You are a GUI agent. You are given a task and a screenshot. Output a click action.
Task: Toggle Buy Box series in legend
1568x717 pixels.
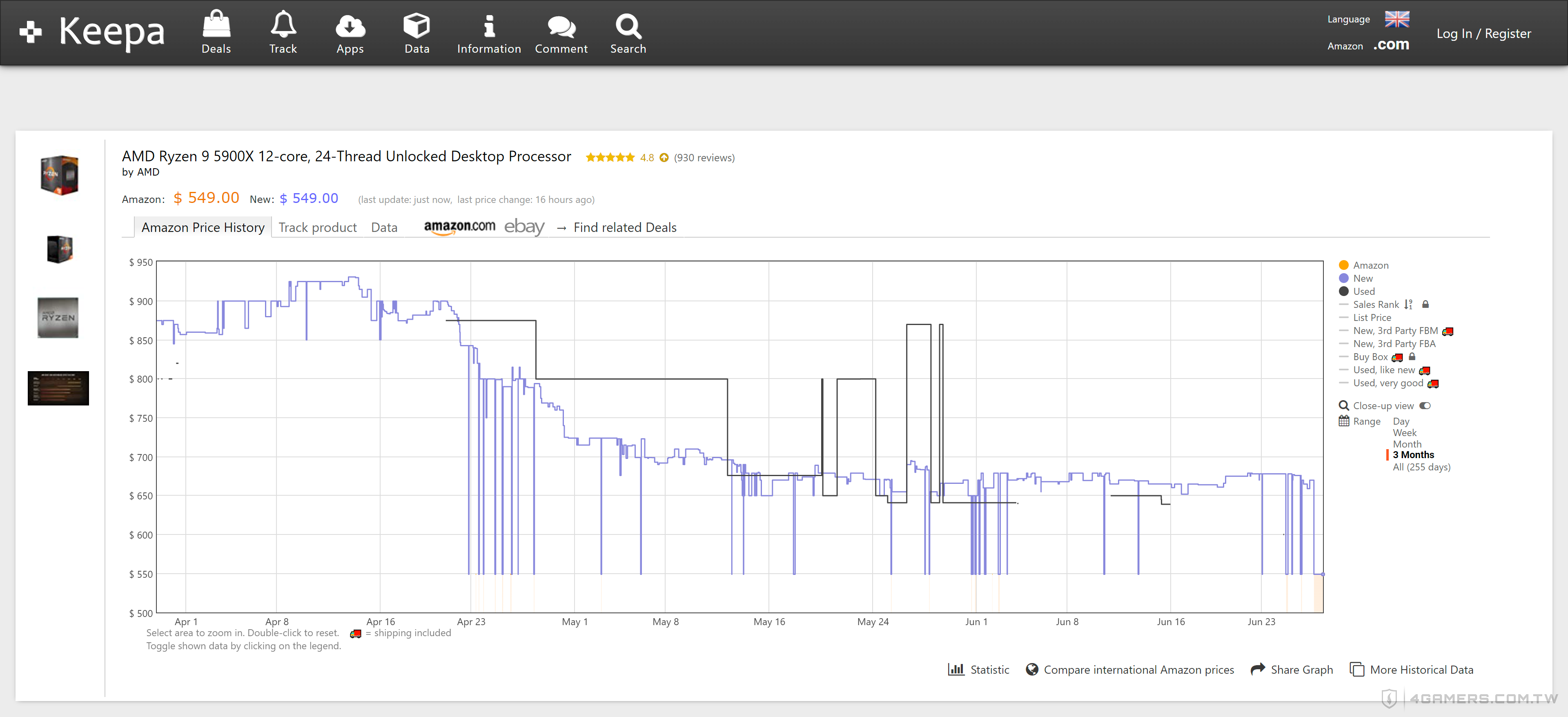click(x=1363, y=357)
